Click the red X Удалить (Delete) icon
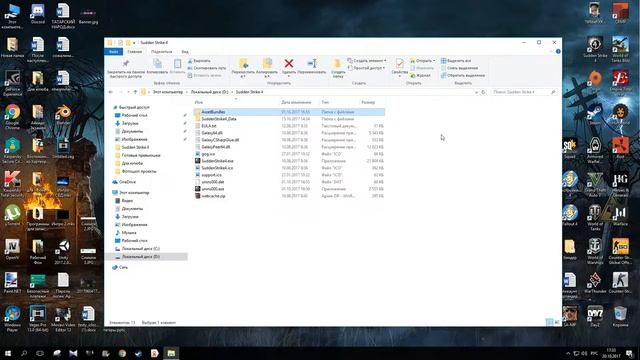 [x=289, y=63]
